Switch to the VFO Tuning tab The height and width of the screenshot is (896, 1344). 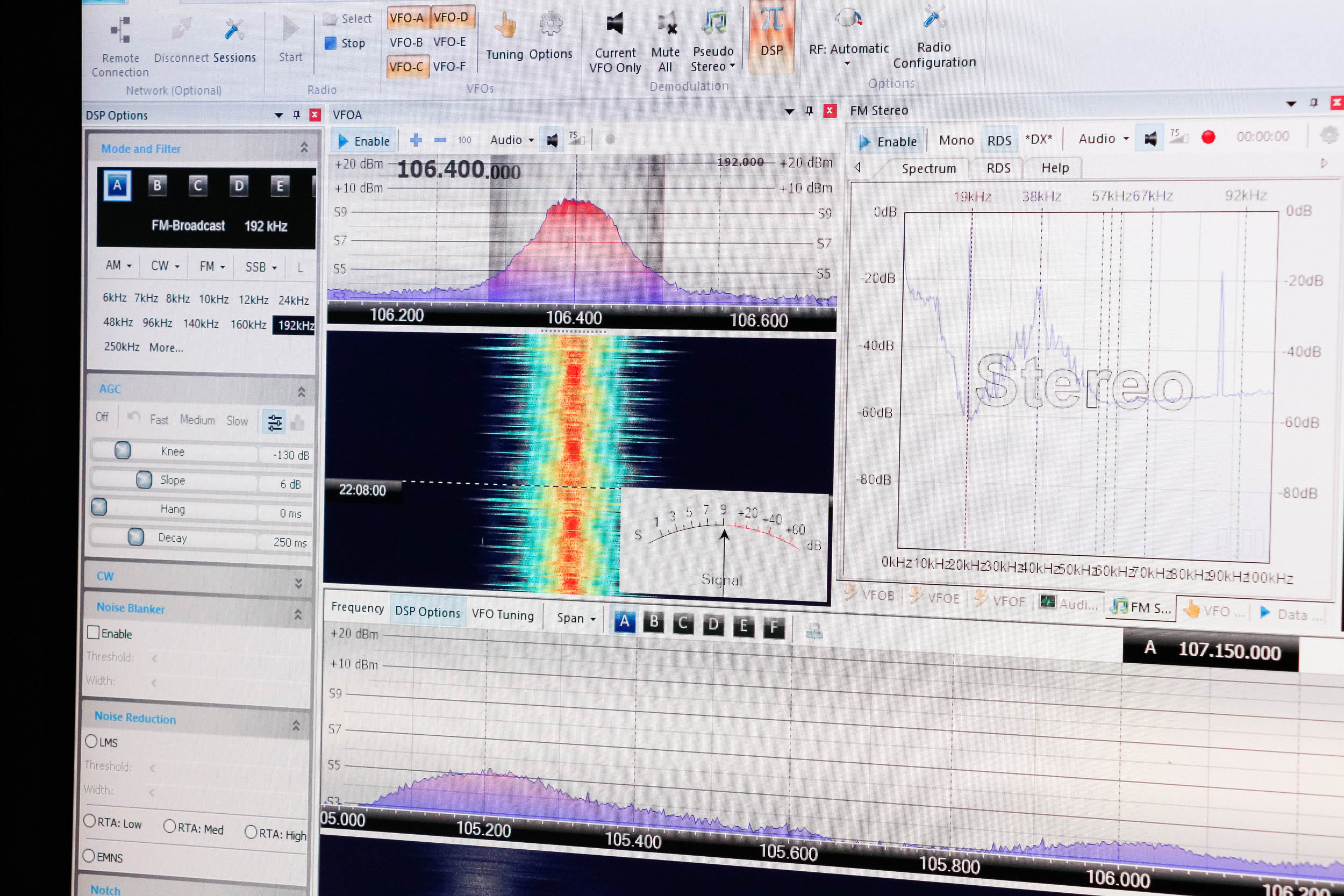[x=503, y=614]
